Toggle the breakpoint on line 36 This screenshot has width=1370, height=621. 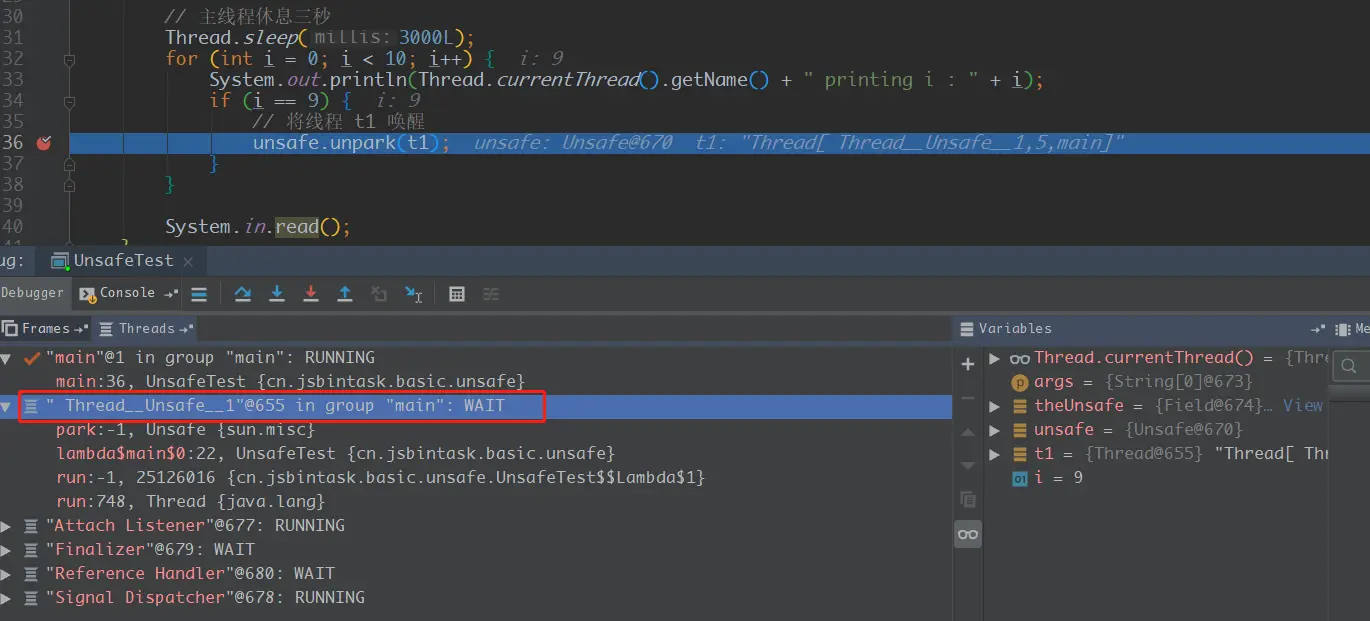pyautogui.click(x=43, y=143)
